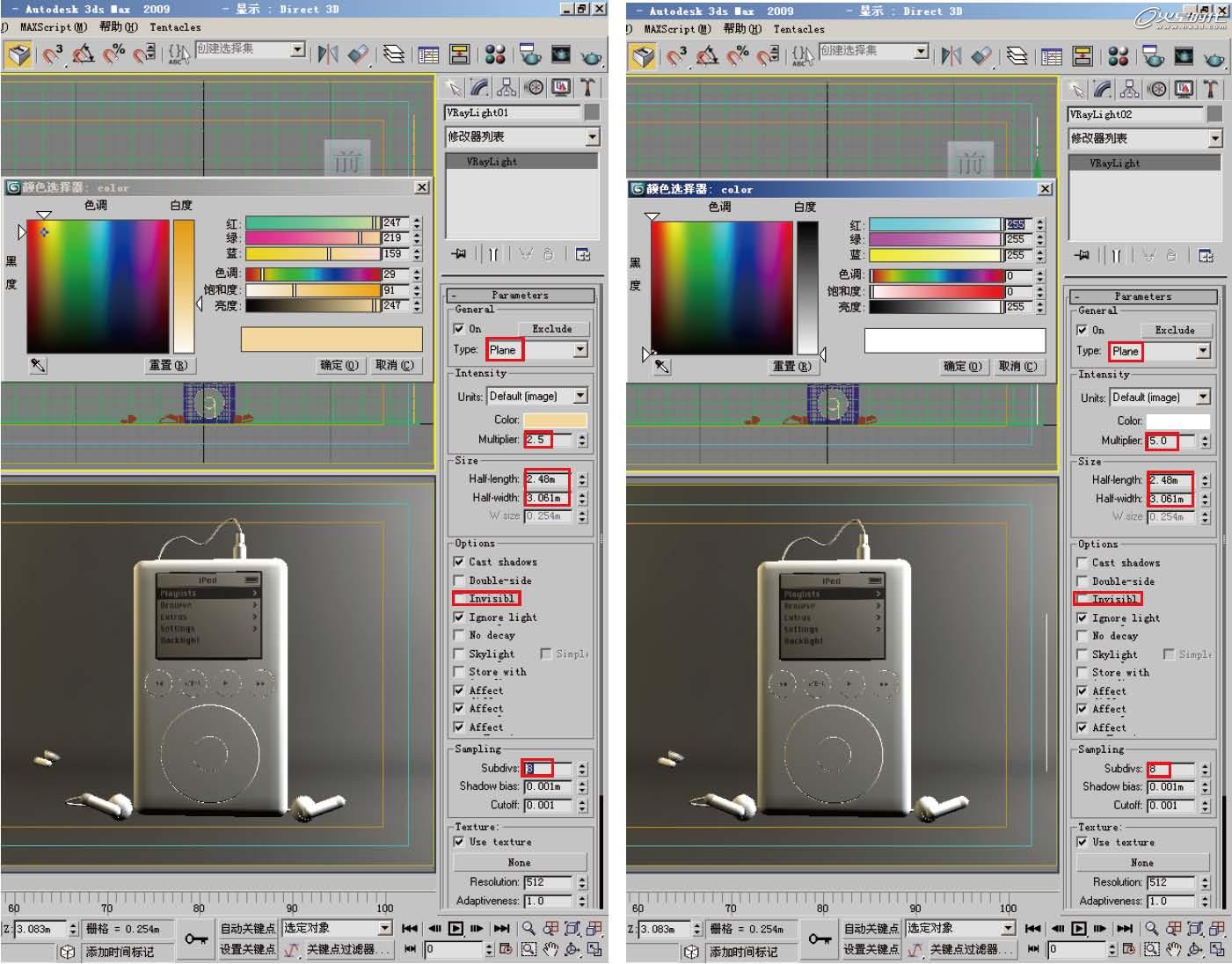Open Curve Editor icon in VRayLight01 window
Viewport: 1232px width, 964px height.
pyautogui.click(x=428, y=55)
